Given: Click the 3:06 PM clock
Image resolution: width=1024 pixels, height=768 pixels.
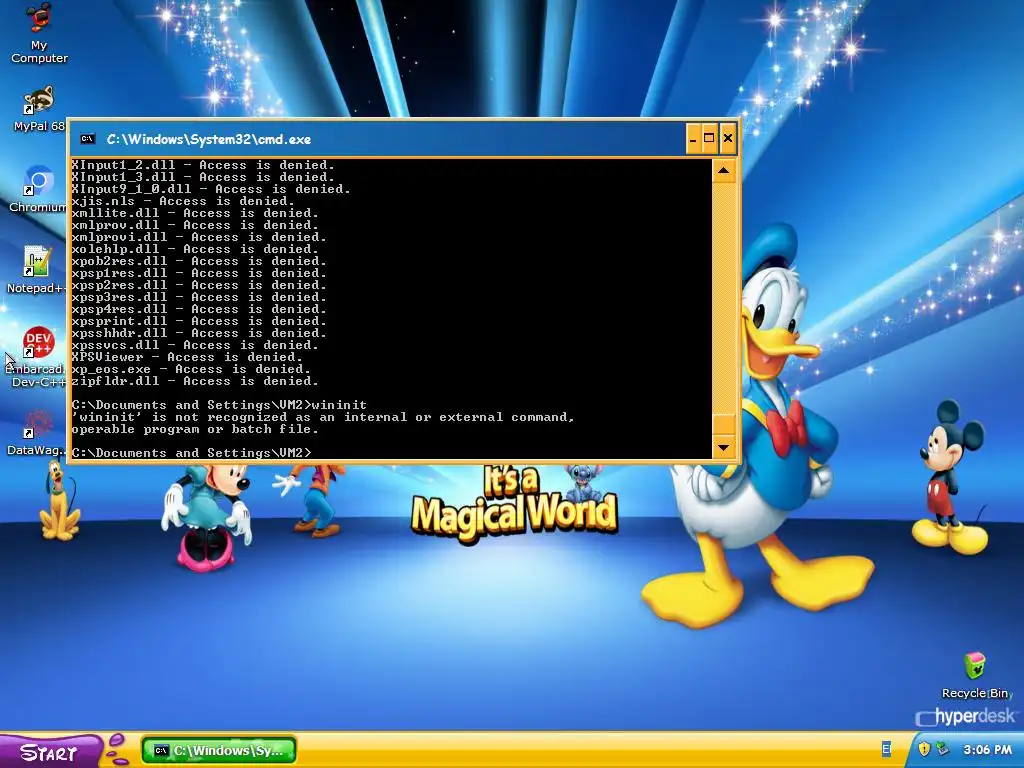Looking at the screenshot, I should pyautogui.click(x=987, y=750).
